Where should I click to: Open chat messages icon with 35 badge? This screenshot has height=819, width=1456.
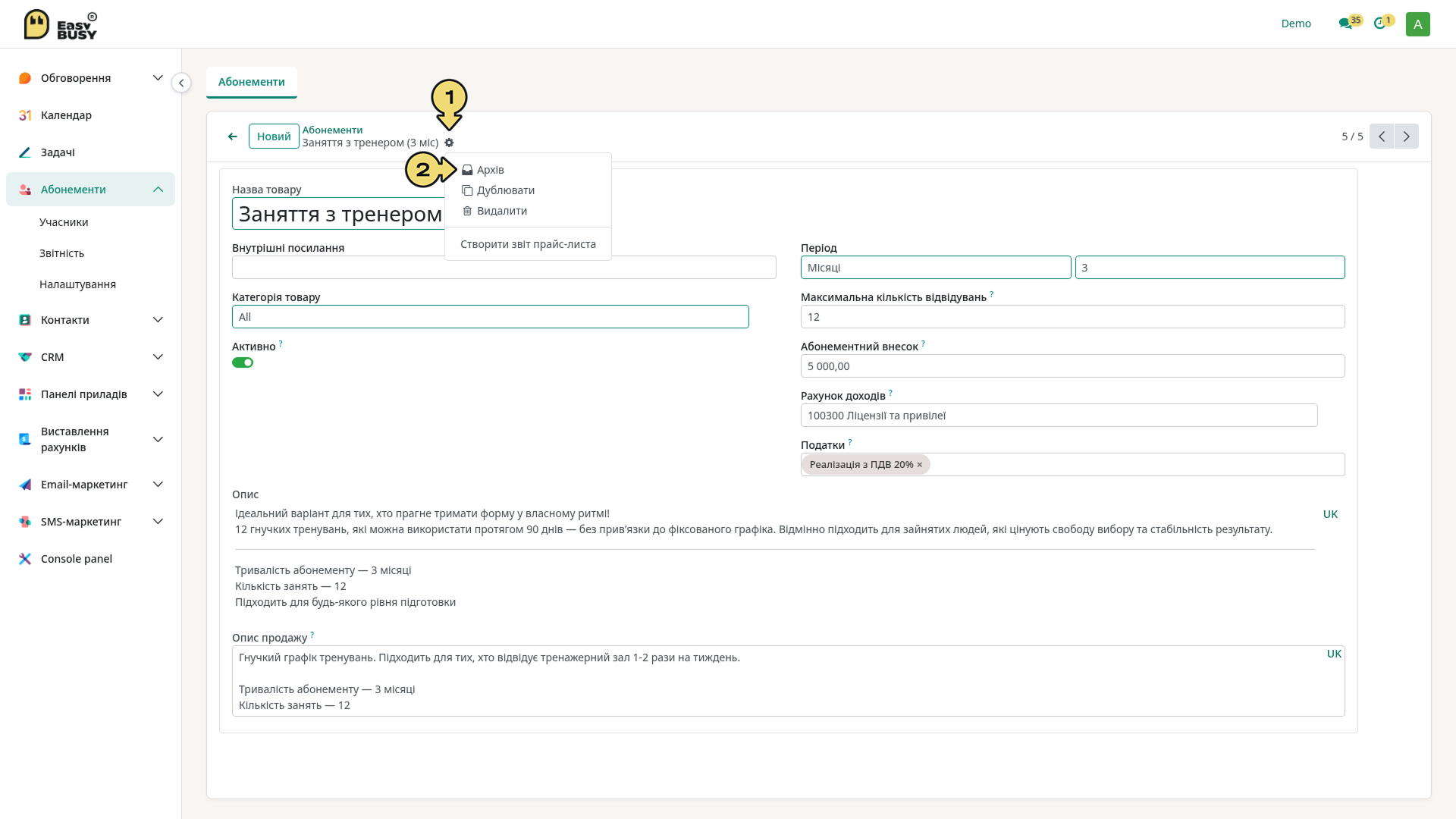click(x=1346, y=24)
